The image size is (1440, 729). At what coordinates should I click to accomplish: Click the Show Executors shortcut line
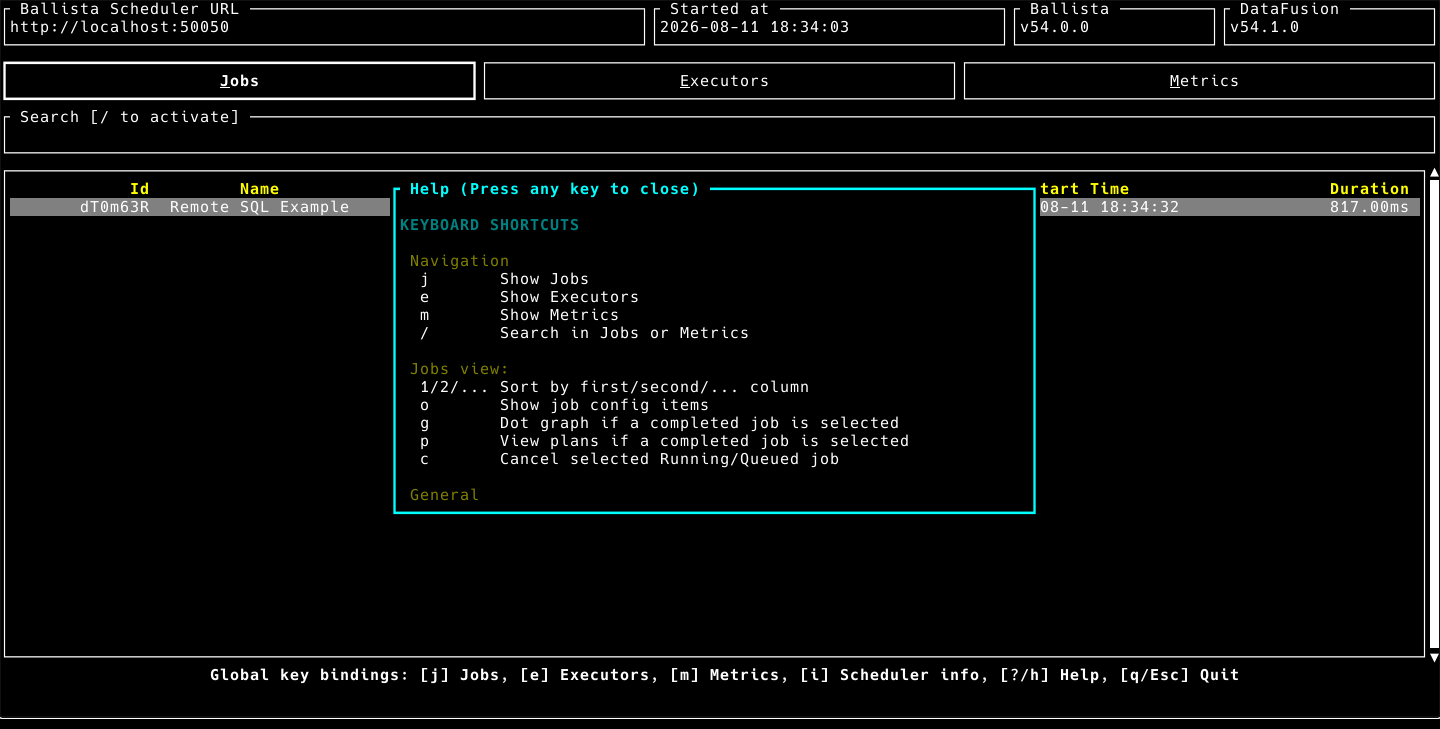[x=530, y=297]
